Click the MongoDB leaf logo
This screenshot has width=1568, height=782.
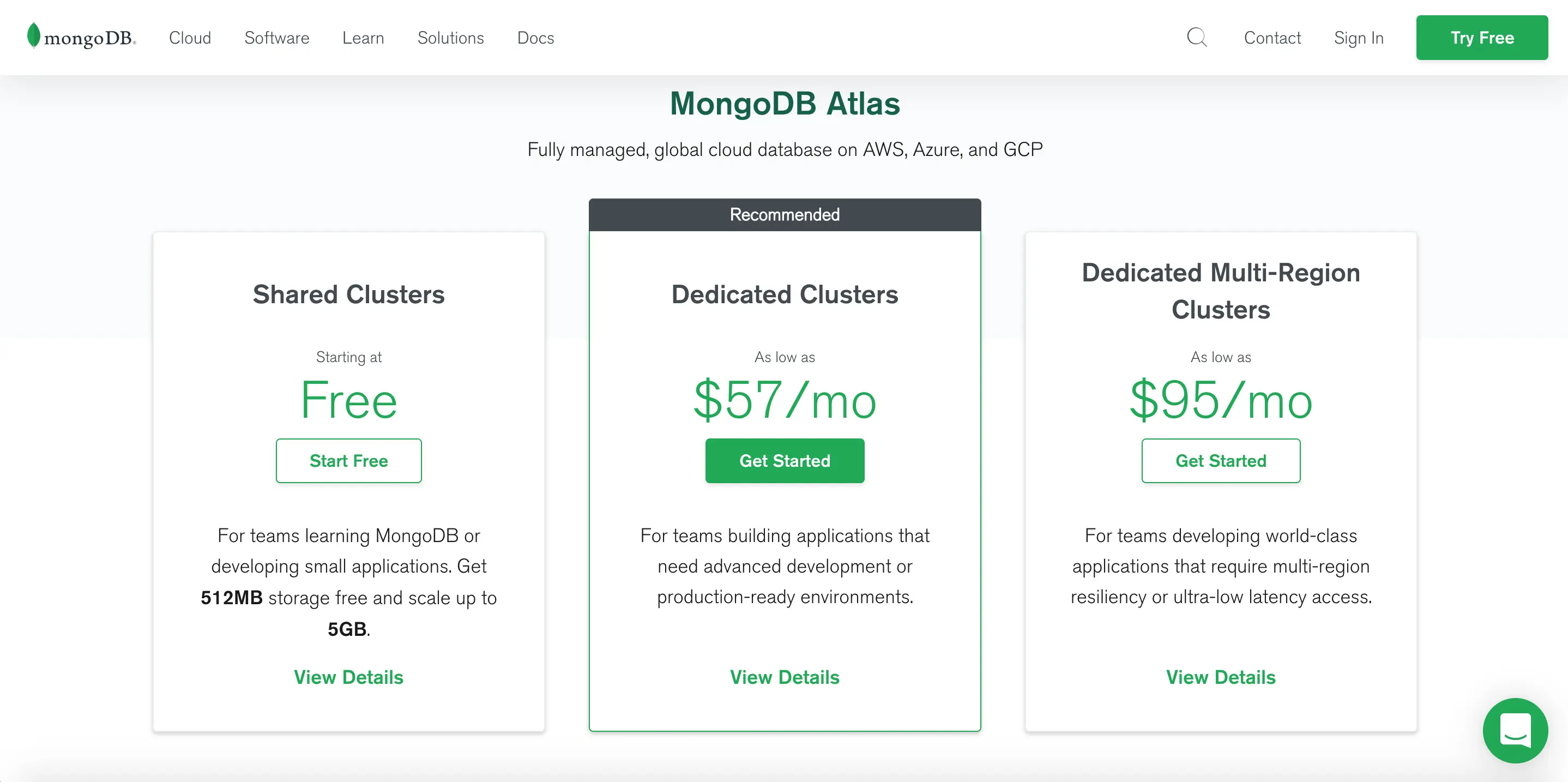[33, 35]
